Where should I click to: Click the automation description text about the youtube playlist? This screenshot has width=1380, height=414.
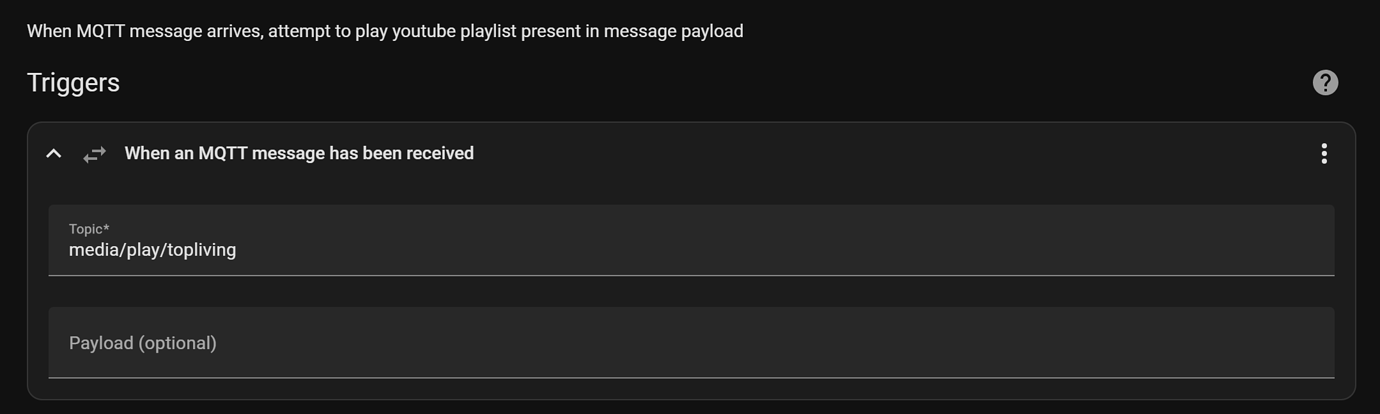[x=385, y=31]
